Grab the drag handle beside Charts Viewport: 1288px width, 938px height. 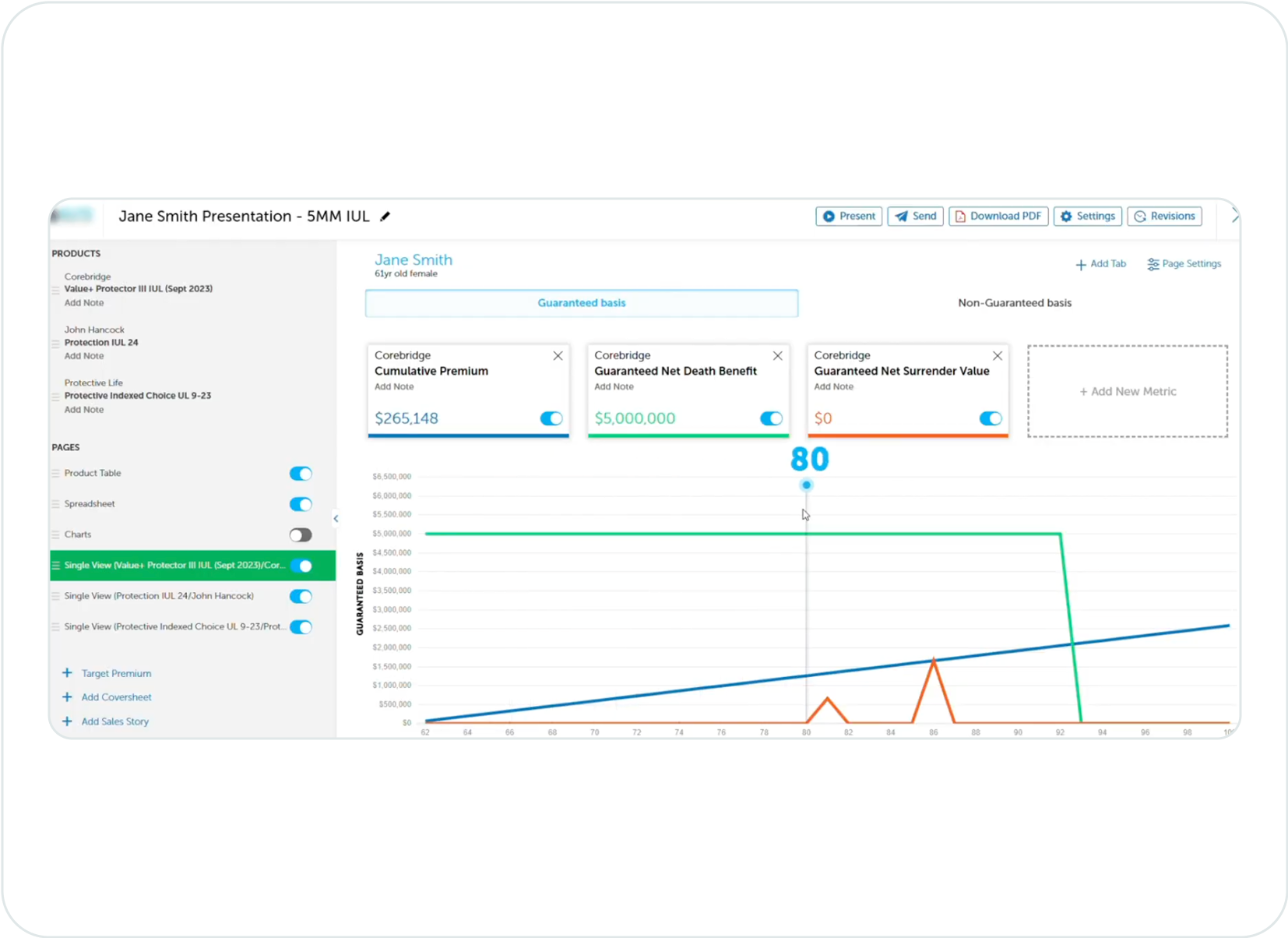pos(55,535)
